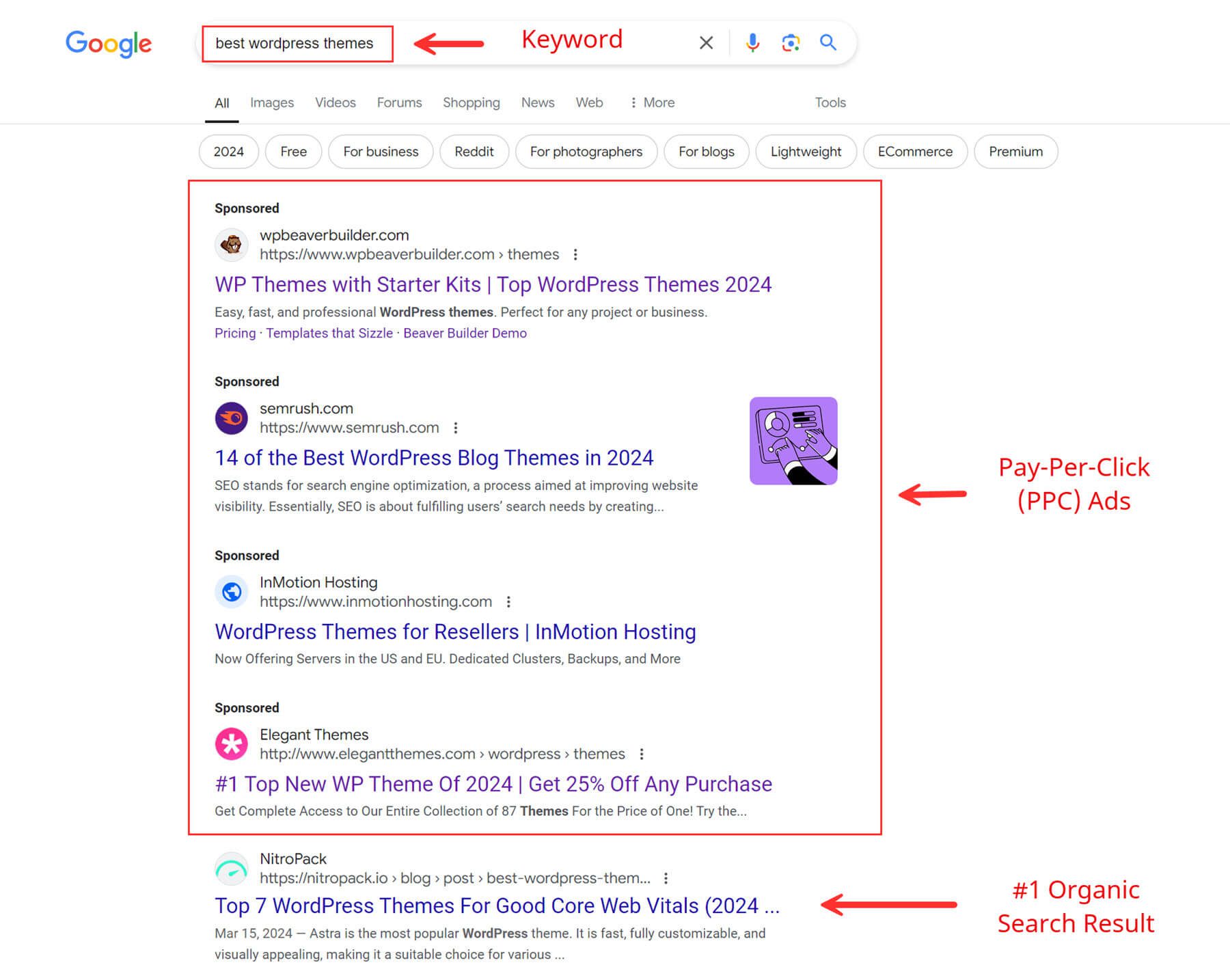1230x980 pixels.
Task: Click the search magnifier icon
Action: click(828, 42)
